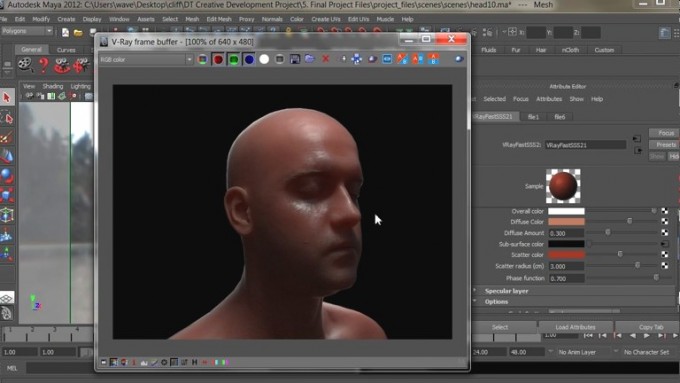Click Scatter radius (cm) value field

[566, 266]
